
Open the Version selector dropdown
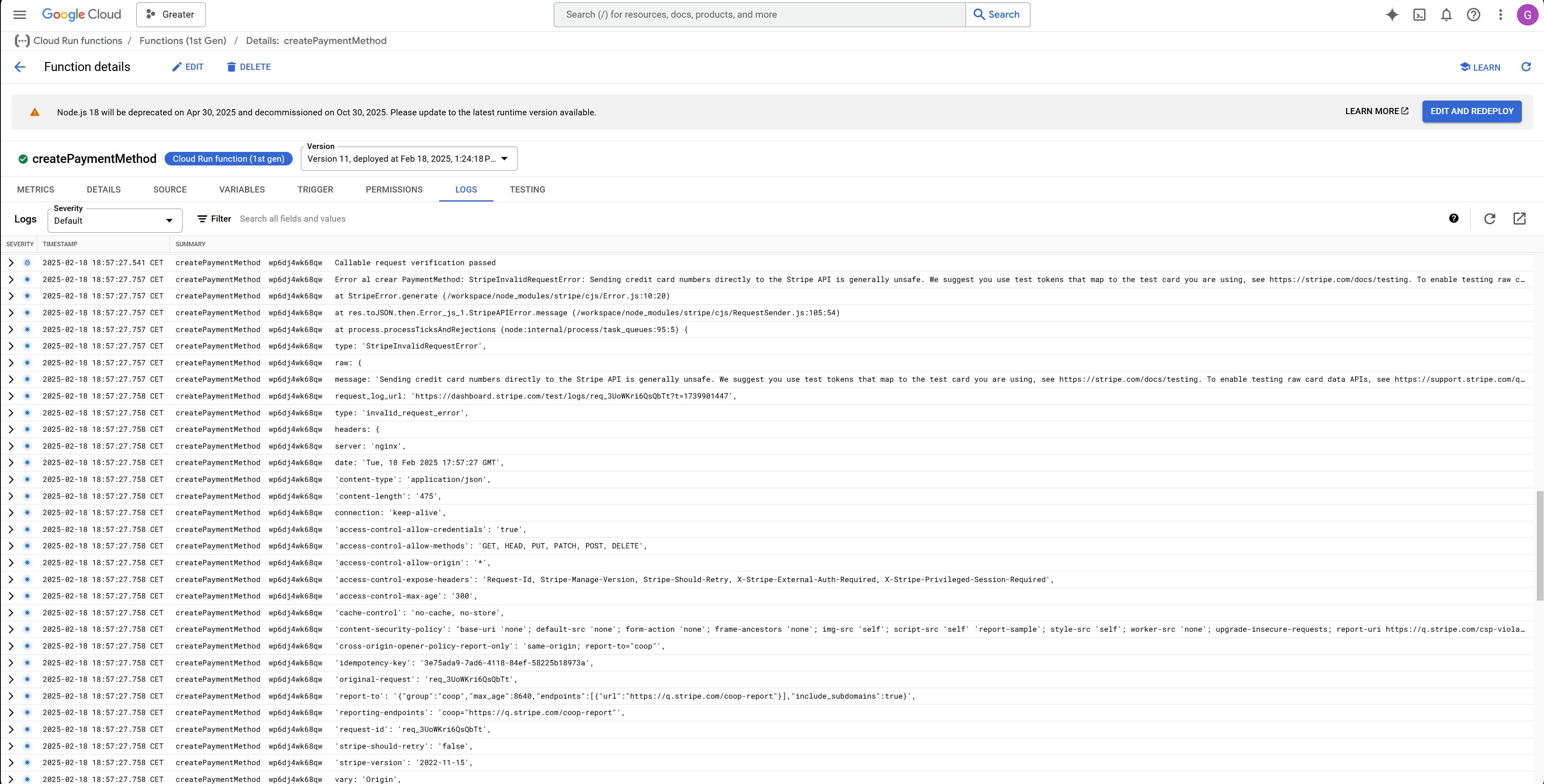click(409, 159)
